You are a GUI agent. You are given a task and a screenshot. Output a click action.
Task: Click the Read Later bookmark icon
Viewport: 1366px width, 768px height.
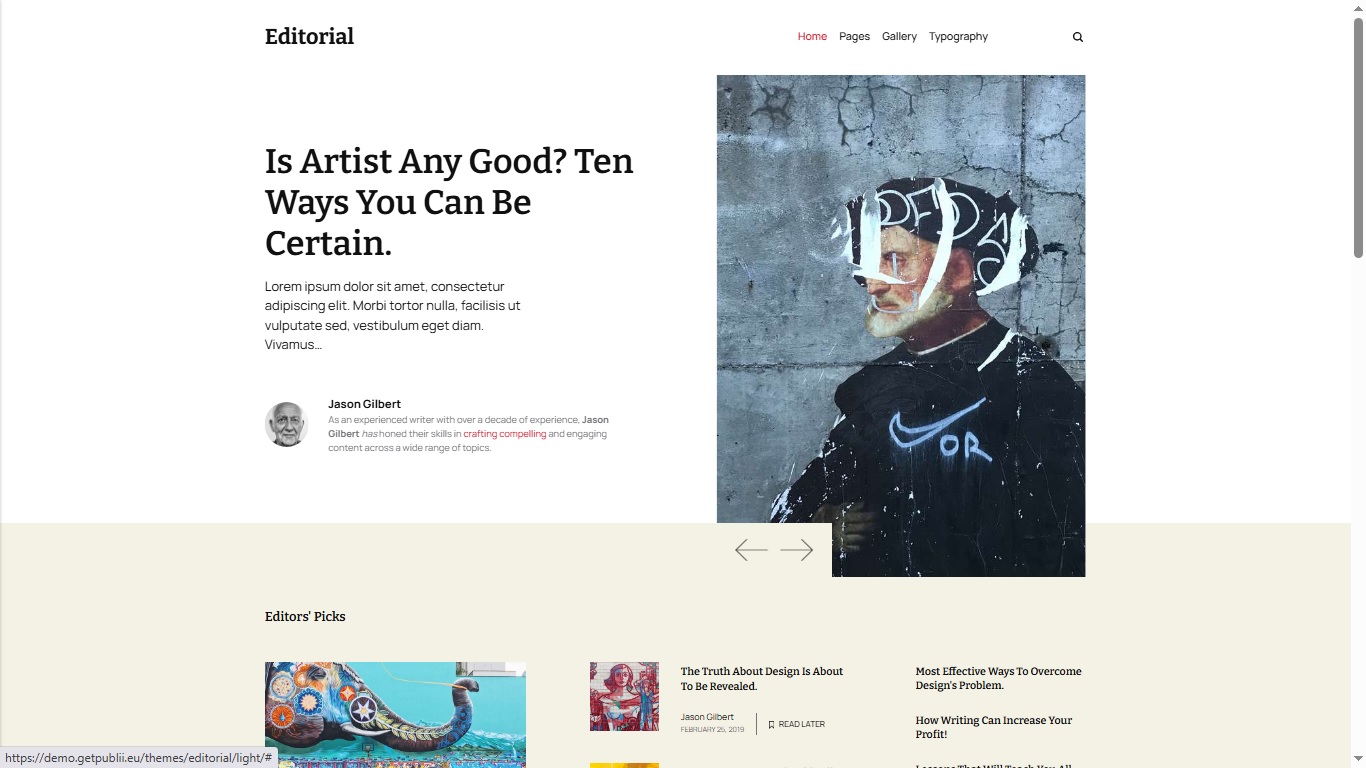pos(771,724)
